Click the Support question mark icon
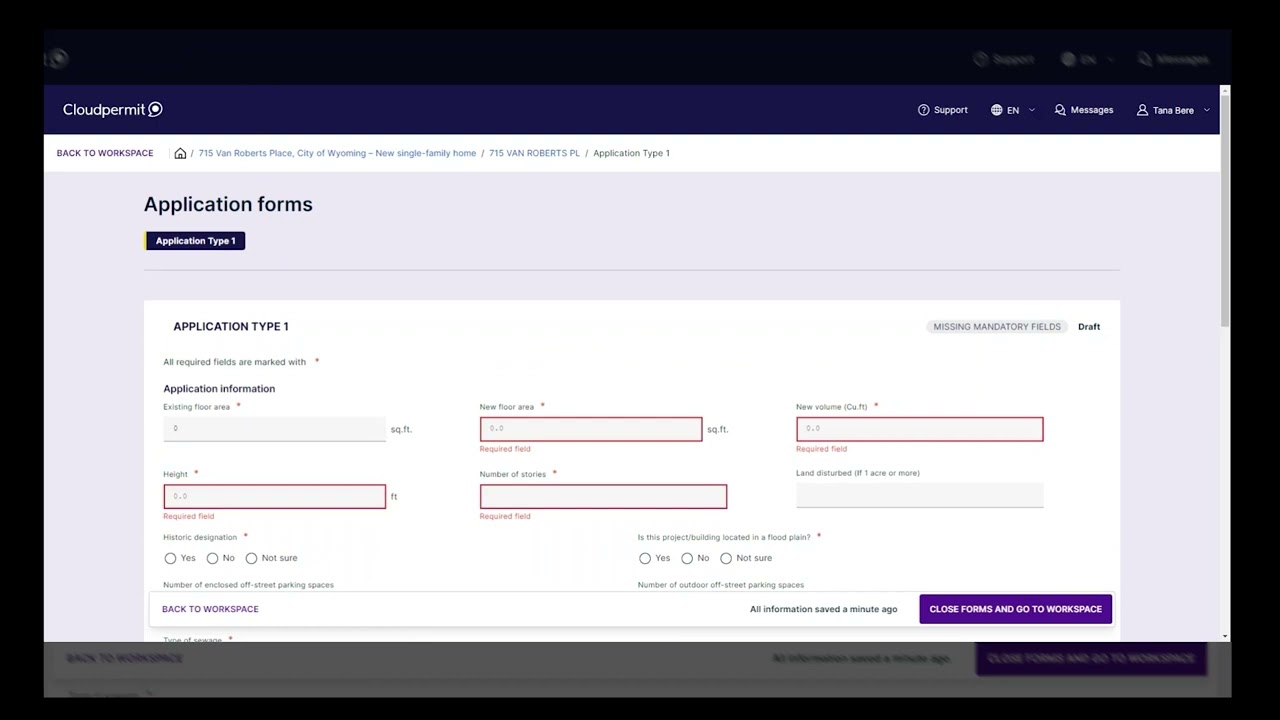Viewport: 1280px width, 720px height. pyautogui.click(x=924, y=110)
